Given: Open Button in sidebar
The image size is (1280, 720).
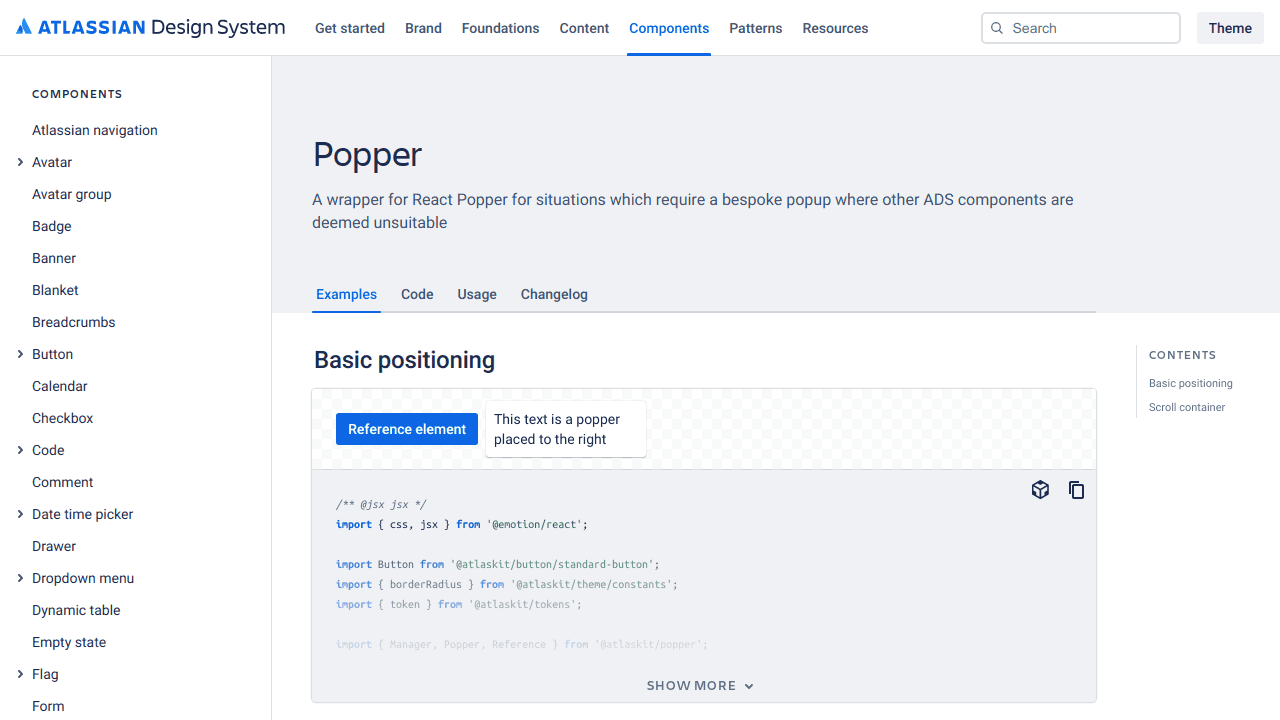Looking at the screenshot, I should pyautogui.click(x=52, y=354).
